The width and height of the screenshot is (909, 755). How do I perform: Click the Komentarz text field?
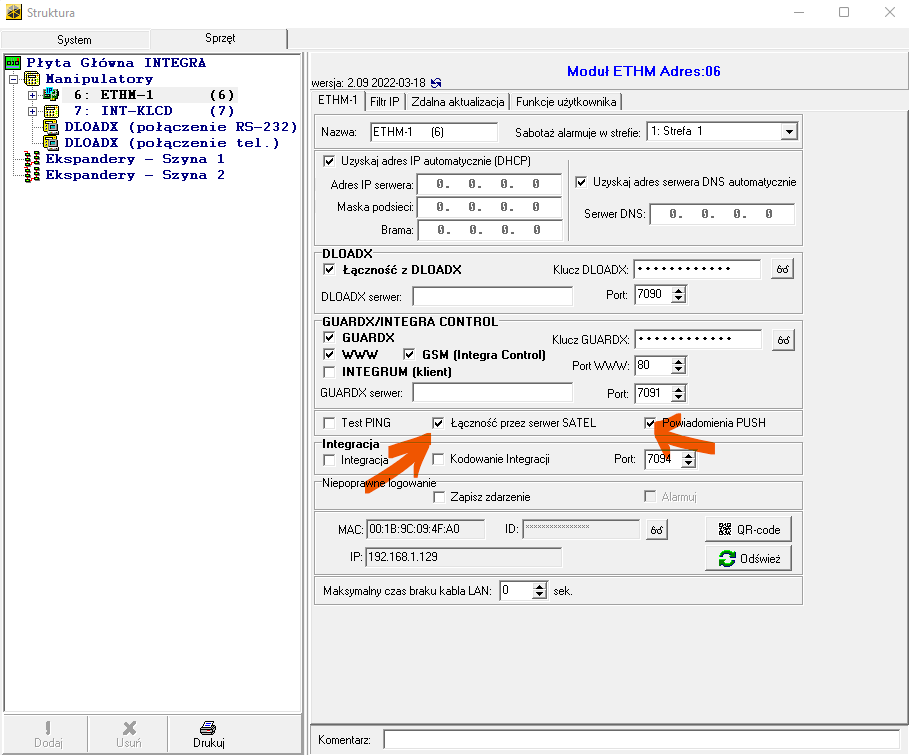[641, 739]
